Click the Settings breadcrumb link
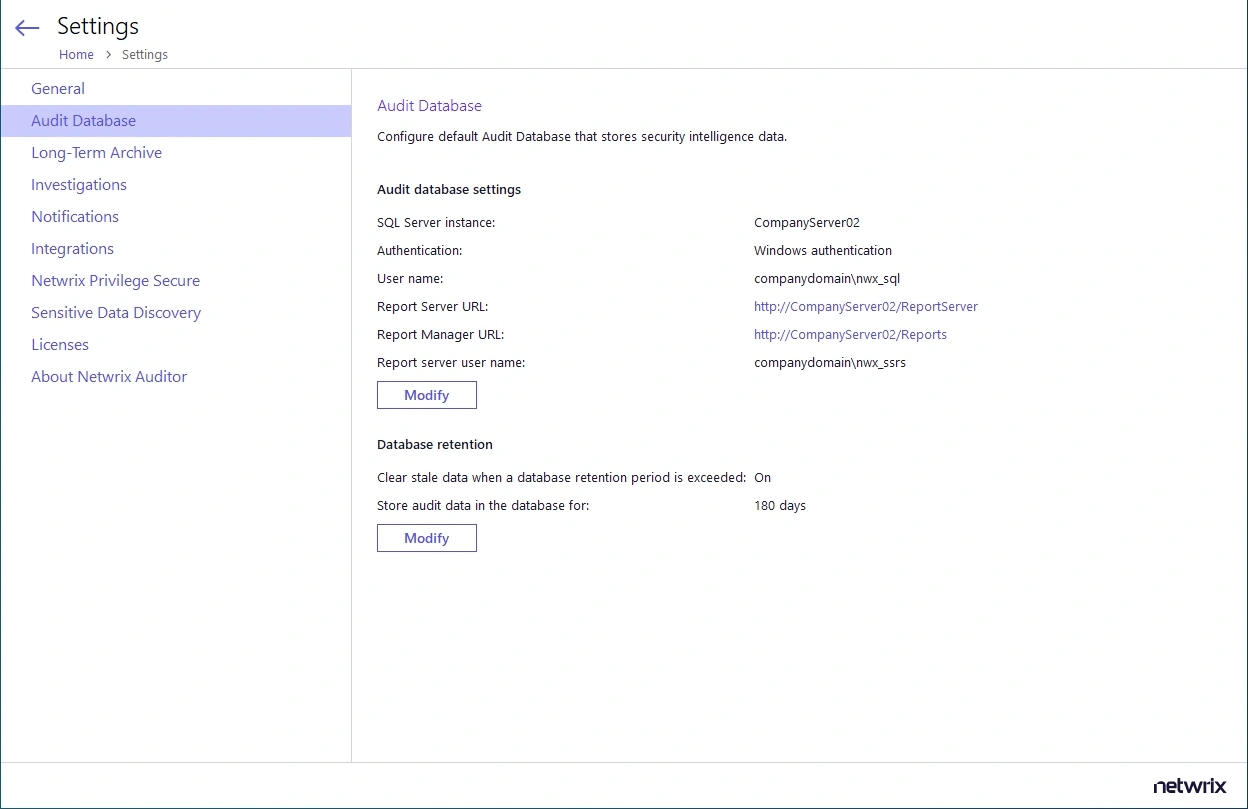Viewport: 1248px width, 809px height. (144, 54)
